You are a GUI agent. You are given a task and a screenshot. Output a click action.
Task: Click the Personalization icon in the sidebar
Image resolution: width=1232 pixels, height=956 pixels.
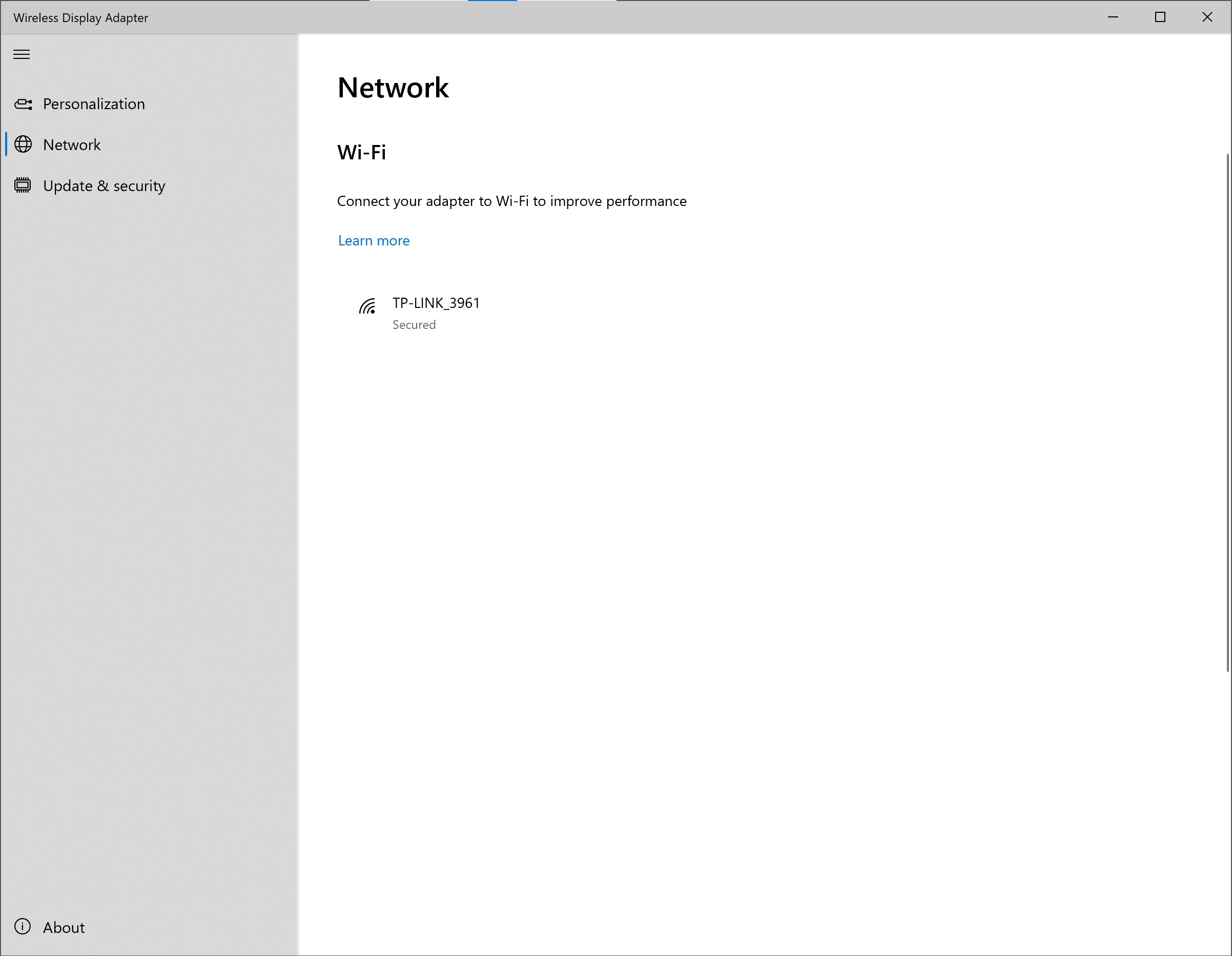pyautogui.click(x=23, y=104)
